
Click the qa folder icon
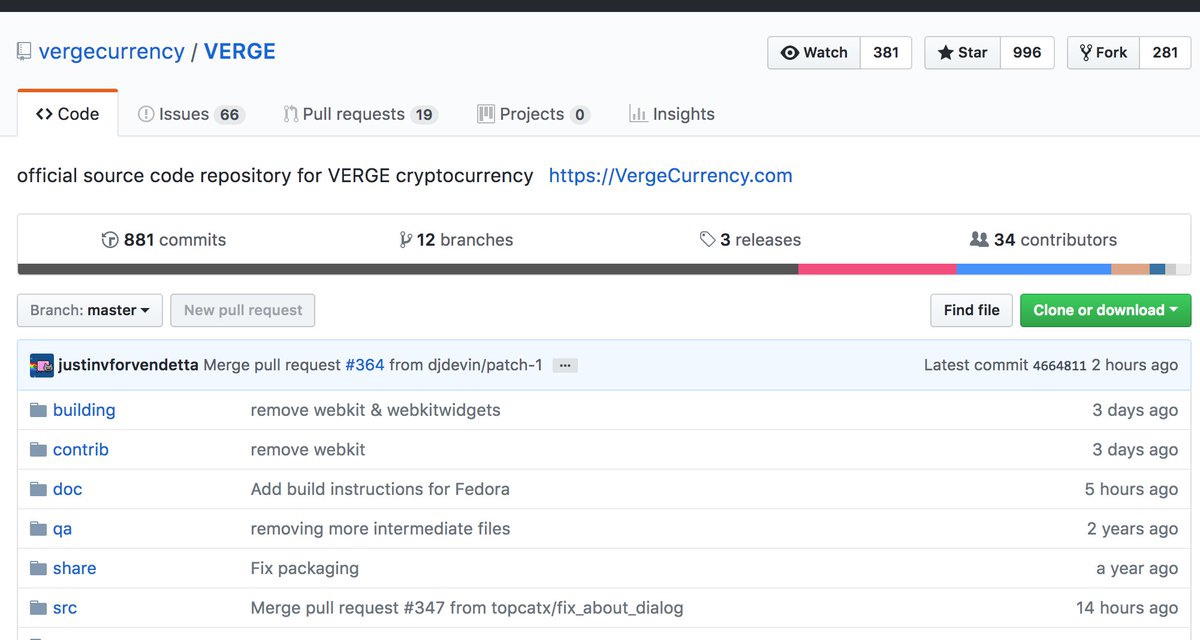pyautogui.click(x=39, y=529)
